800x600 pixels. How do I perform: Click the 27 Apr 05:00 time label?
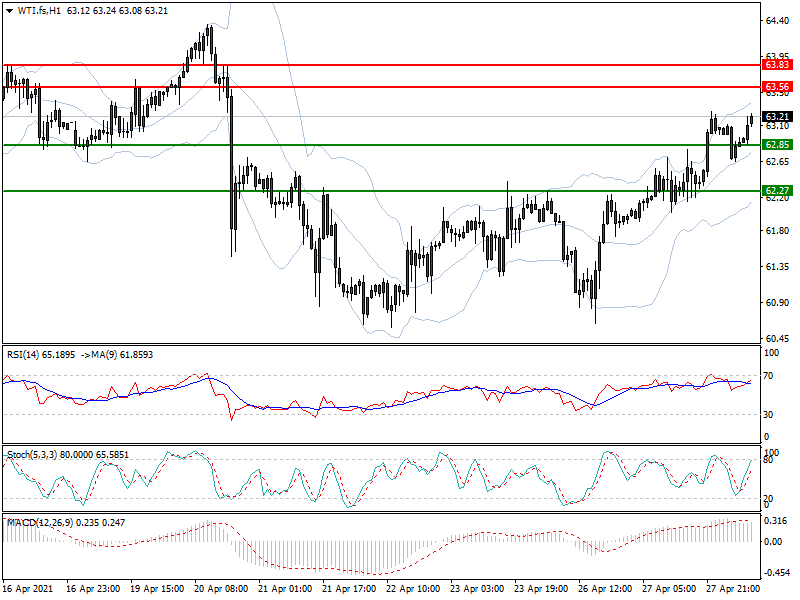[x=669, y=589]
